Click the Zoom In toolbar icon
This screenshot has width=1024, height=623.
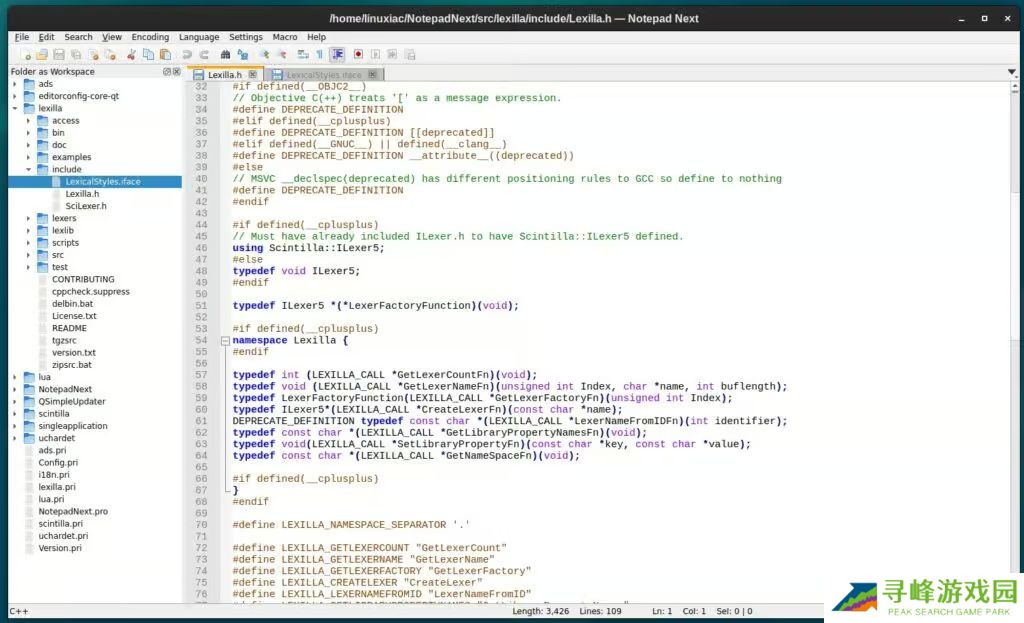pyautogui.click(x=265, y=54)
